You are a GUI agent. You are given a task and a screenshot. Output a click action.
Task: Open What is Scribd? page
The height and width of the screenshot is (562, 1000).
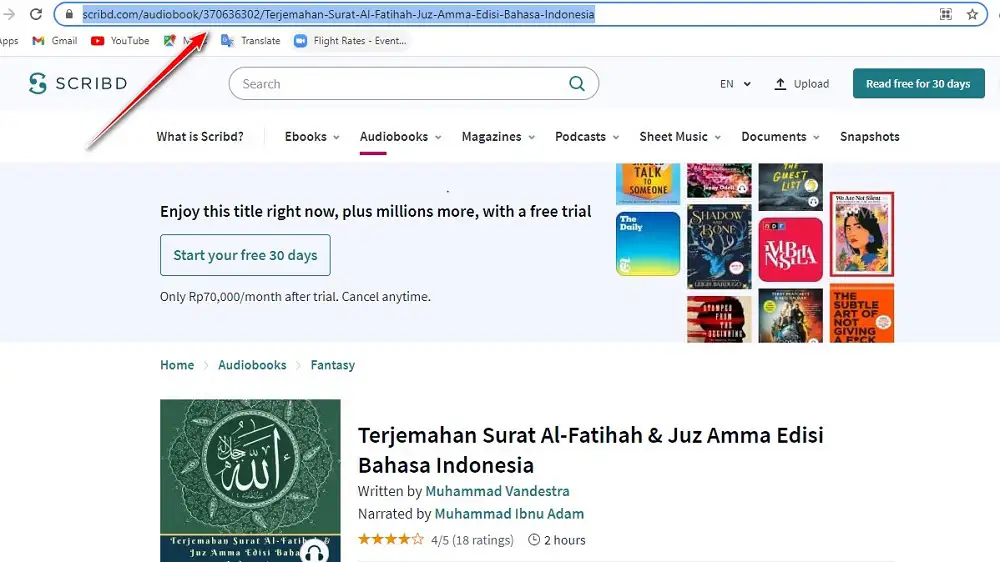[200, 137]
